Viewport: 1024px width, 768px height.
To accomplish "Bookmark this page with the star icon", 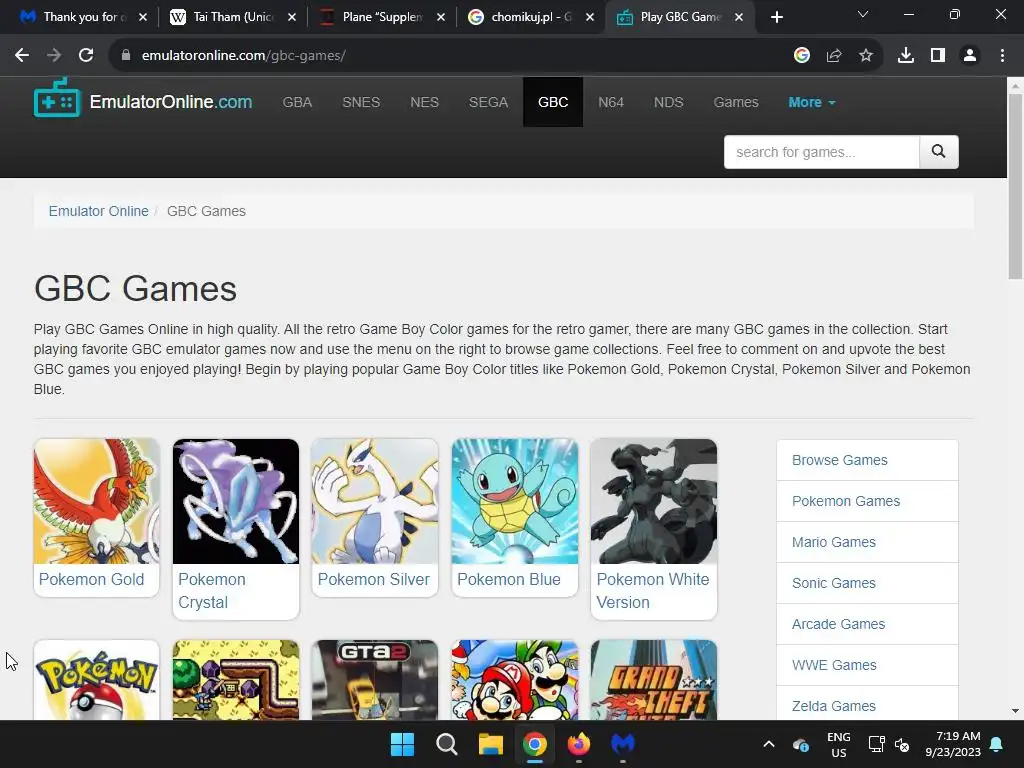I will [x=866, y=56].
